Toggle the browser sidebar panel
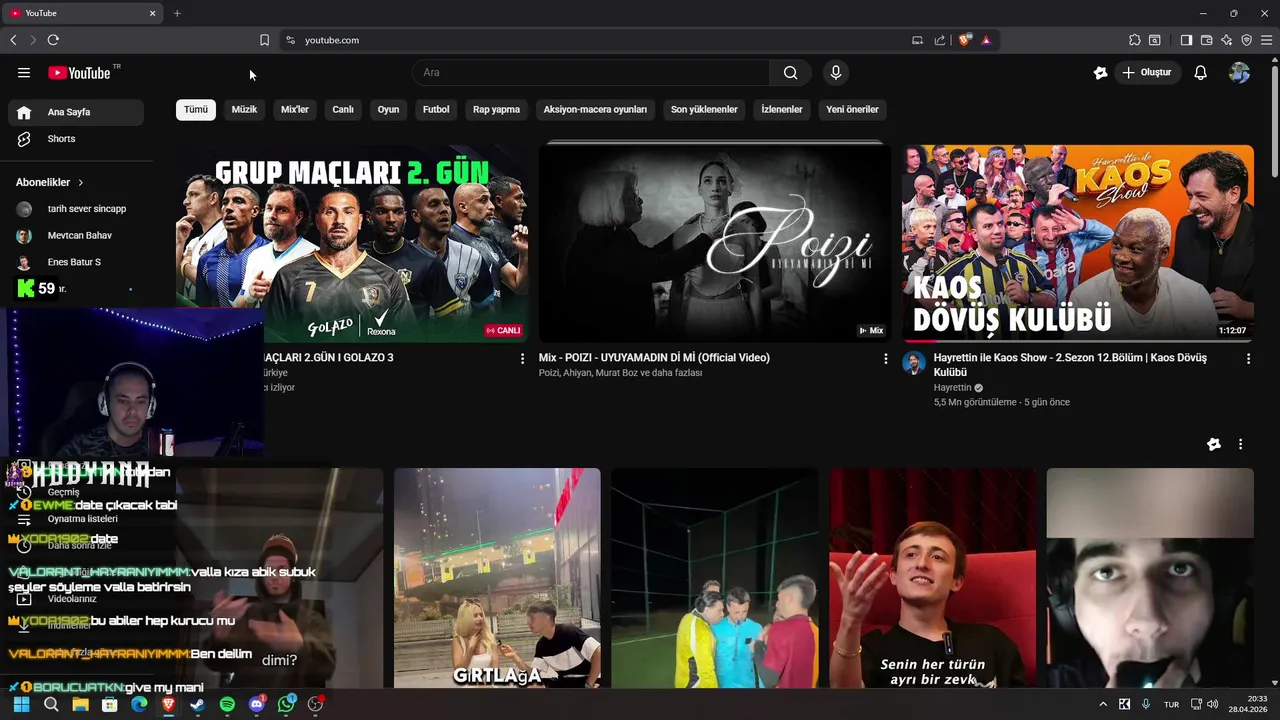The height and width of the screenshot is (720, 1280). pos(1186,40)
